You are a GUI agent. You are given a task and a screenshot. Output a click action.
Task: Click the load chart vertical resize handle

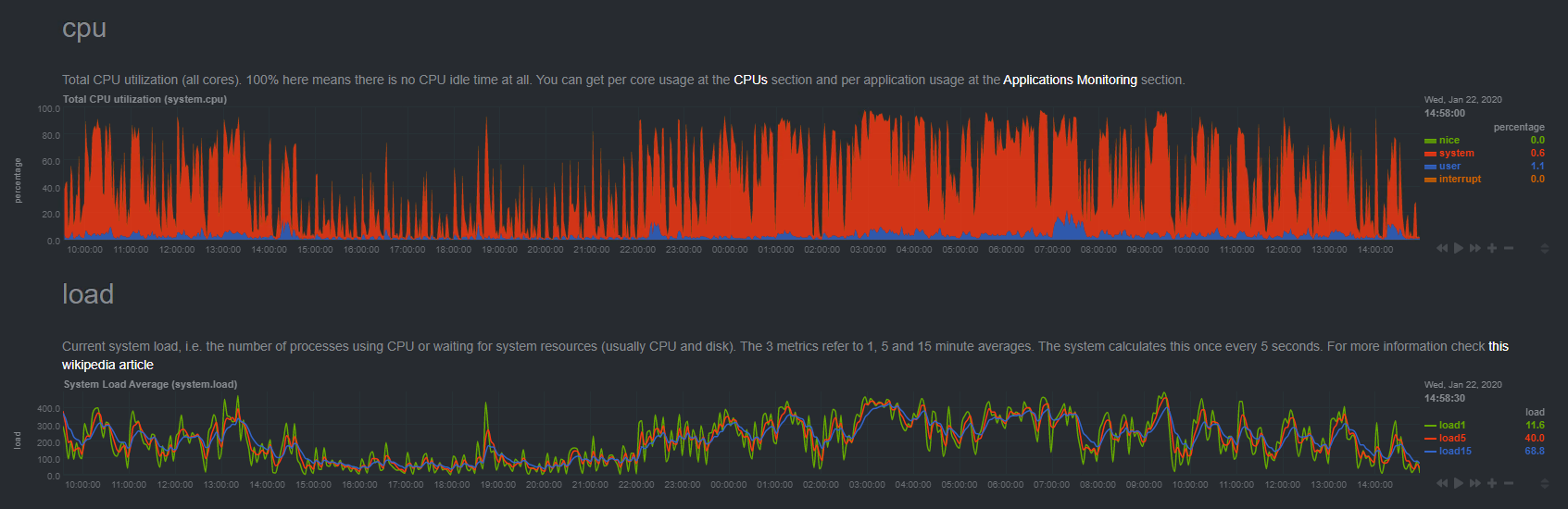point(1544,483)
